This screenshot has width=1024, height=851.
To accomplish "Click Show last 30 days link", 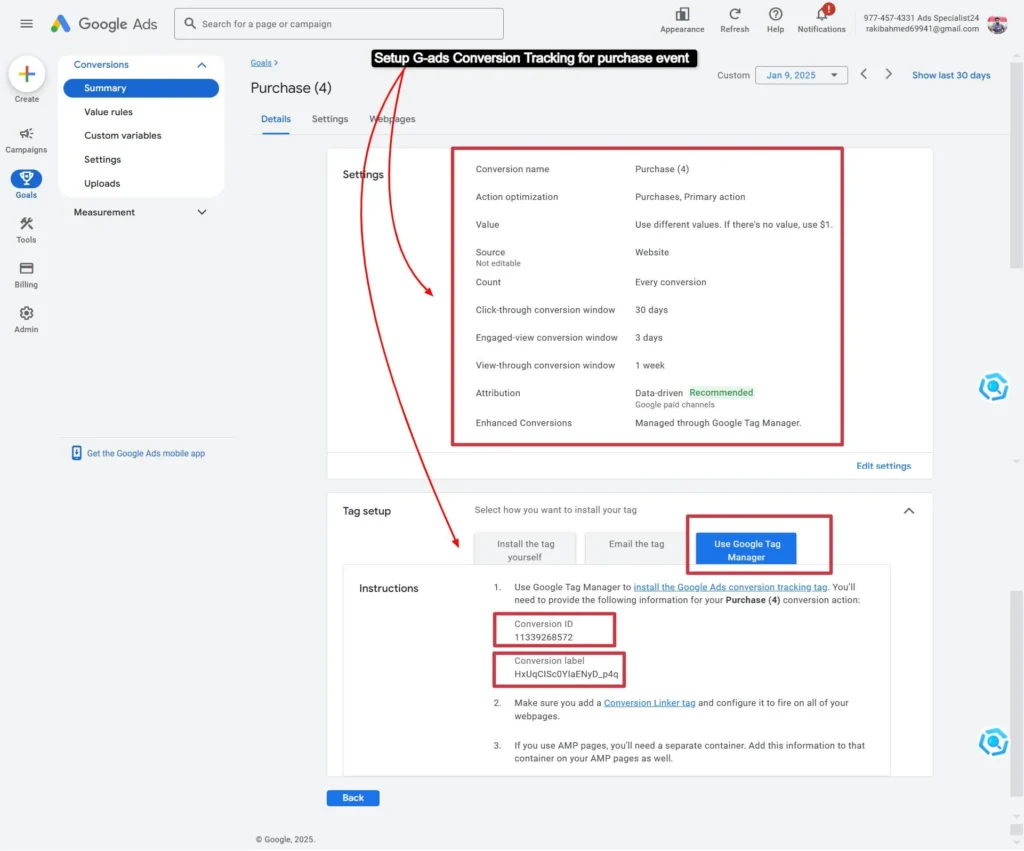I will click(x=951, y=75).
